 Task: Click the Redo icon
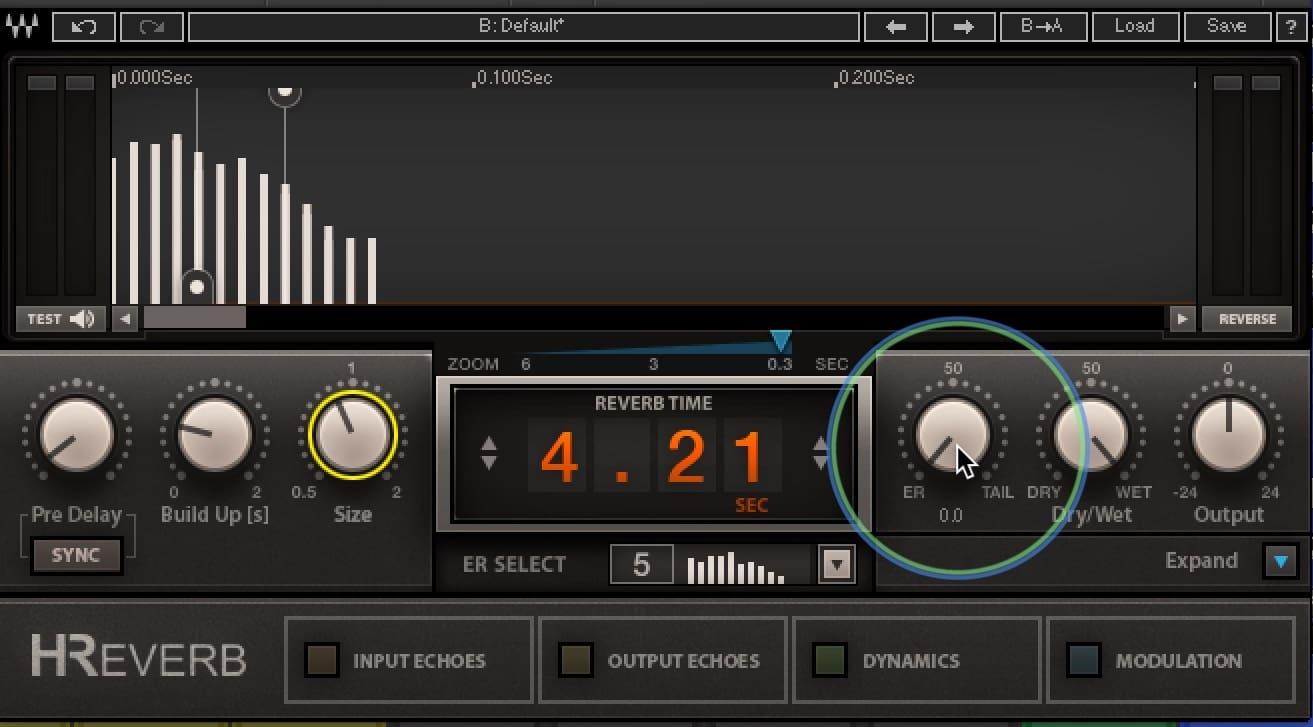tap(151, 26)
